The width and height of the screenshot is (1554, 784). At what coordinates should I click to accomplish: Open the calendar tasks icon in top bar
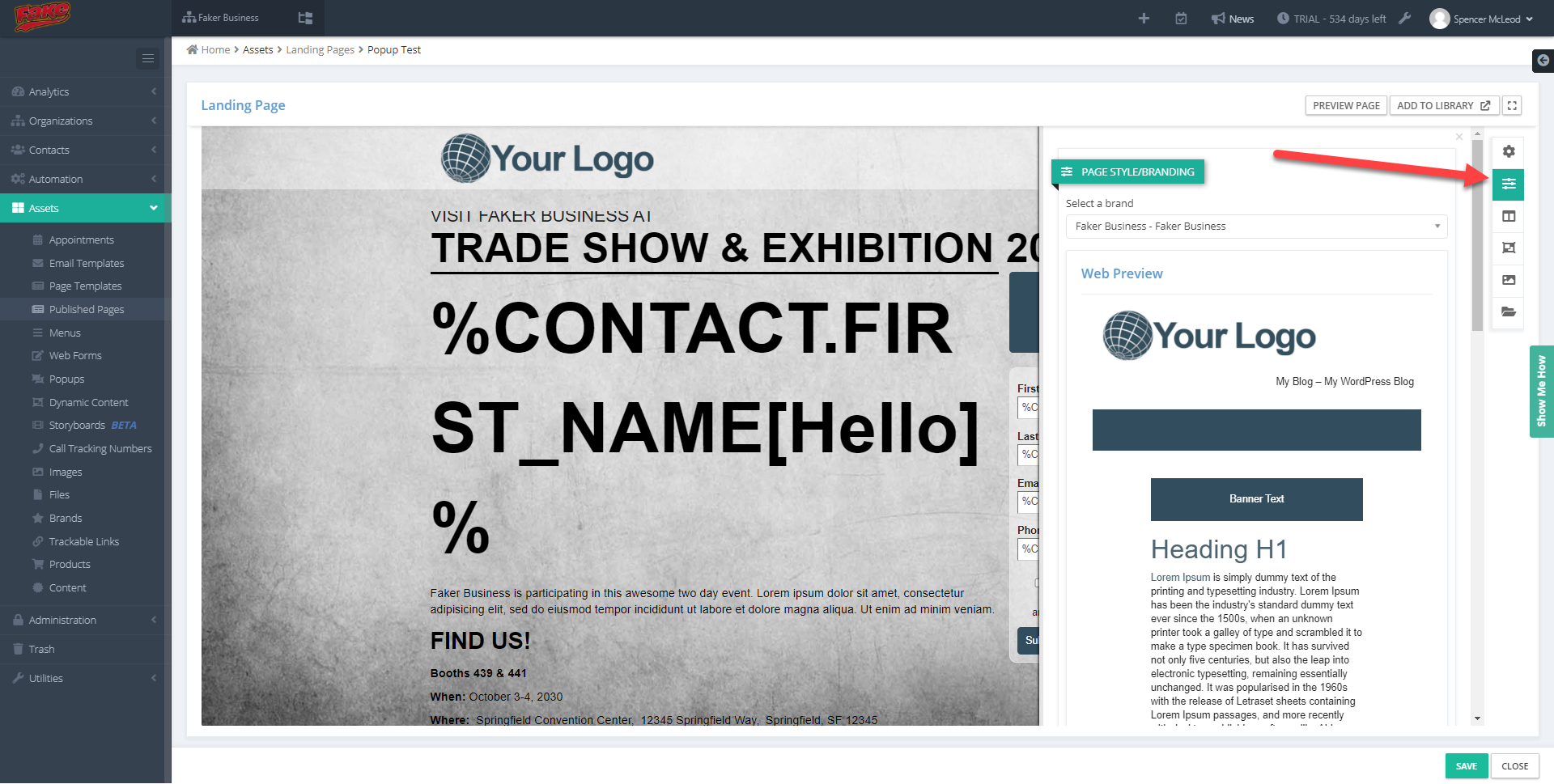1181,18
